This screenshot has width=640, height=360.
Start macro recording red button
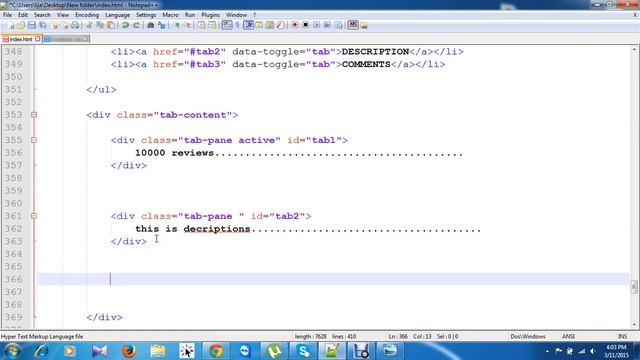[295, 25]
